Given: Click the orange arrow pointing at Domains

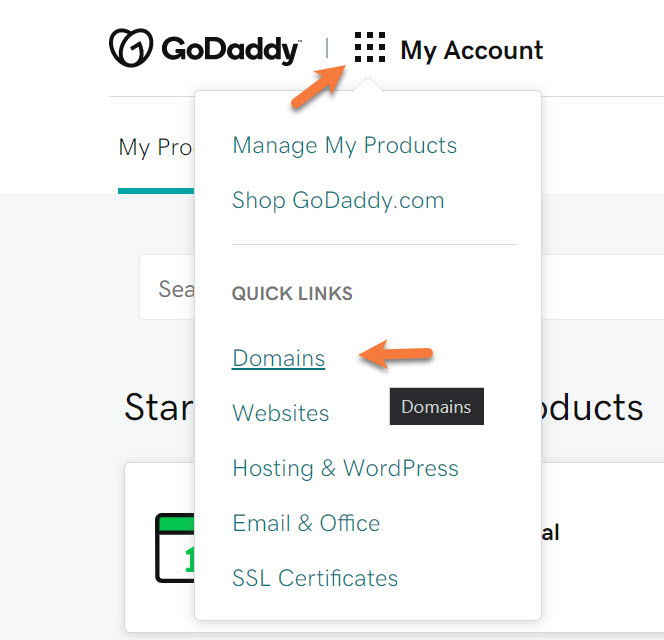Looking at the screenshot, I should [396, 354].
